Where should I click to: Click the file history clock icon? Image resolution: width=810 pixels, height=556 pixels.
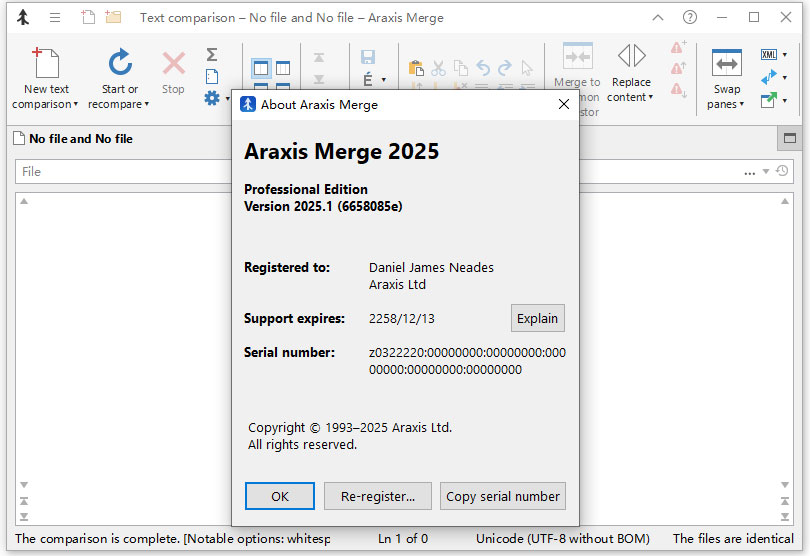(782, 171)
